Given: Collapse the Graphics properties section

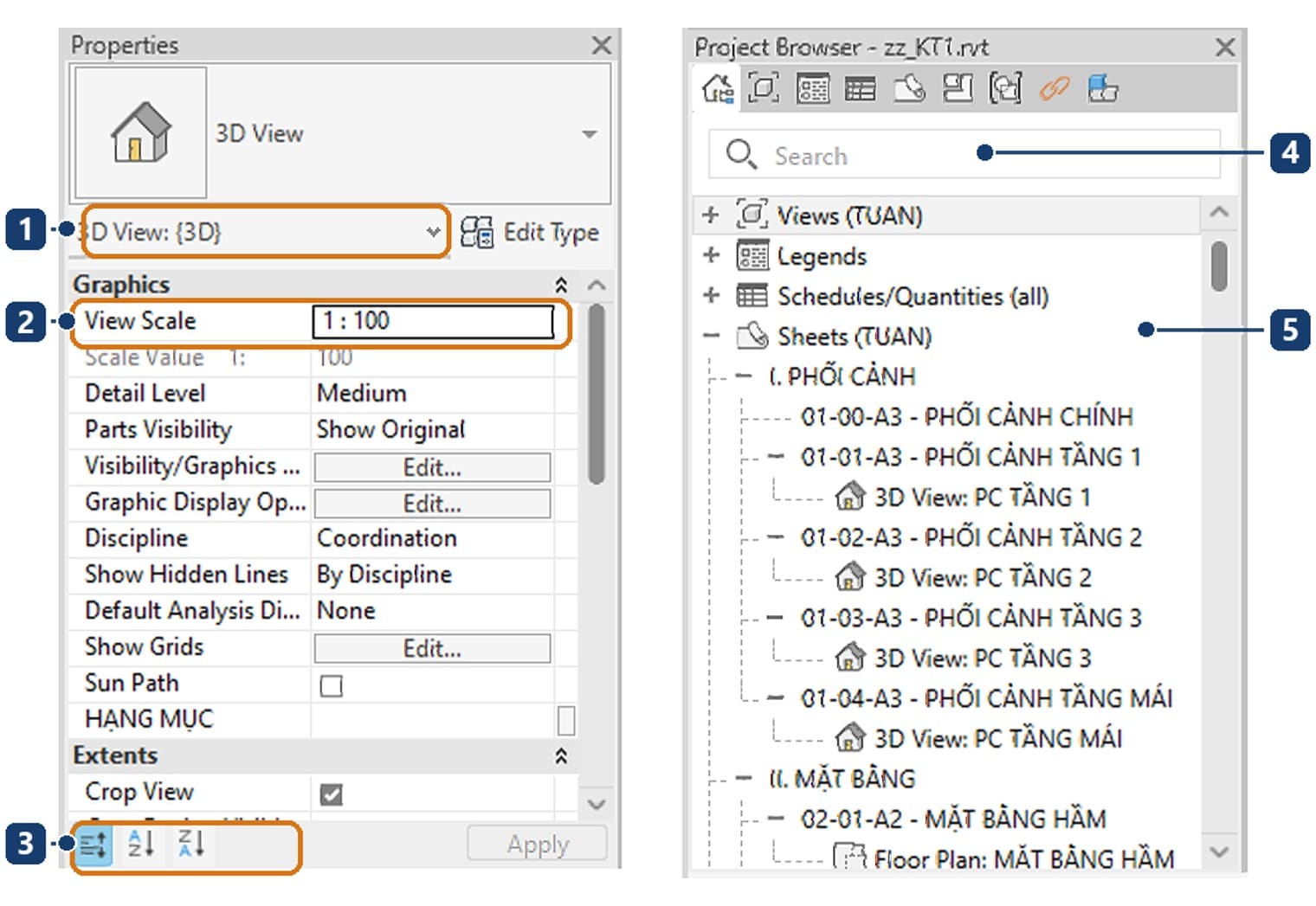Looking at the screenshot, I should pyautogui.click(x=561, y=285).
